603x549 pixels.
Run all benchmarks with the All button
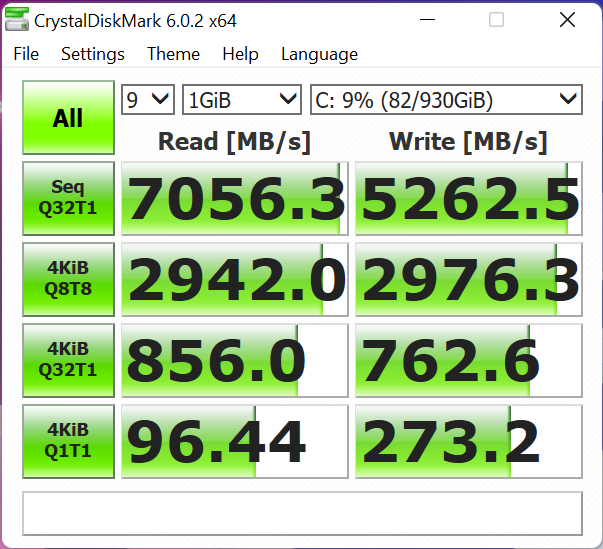[67, 118]
